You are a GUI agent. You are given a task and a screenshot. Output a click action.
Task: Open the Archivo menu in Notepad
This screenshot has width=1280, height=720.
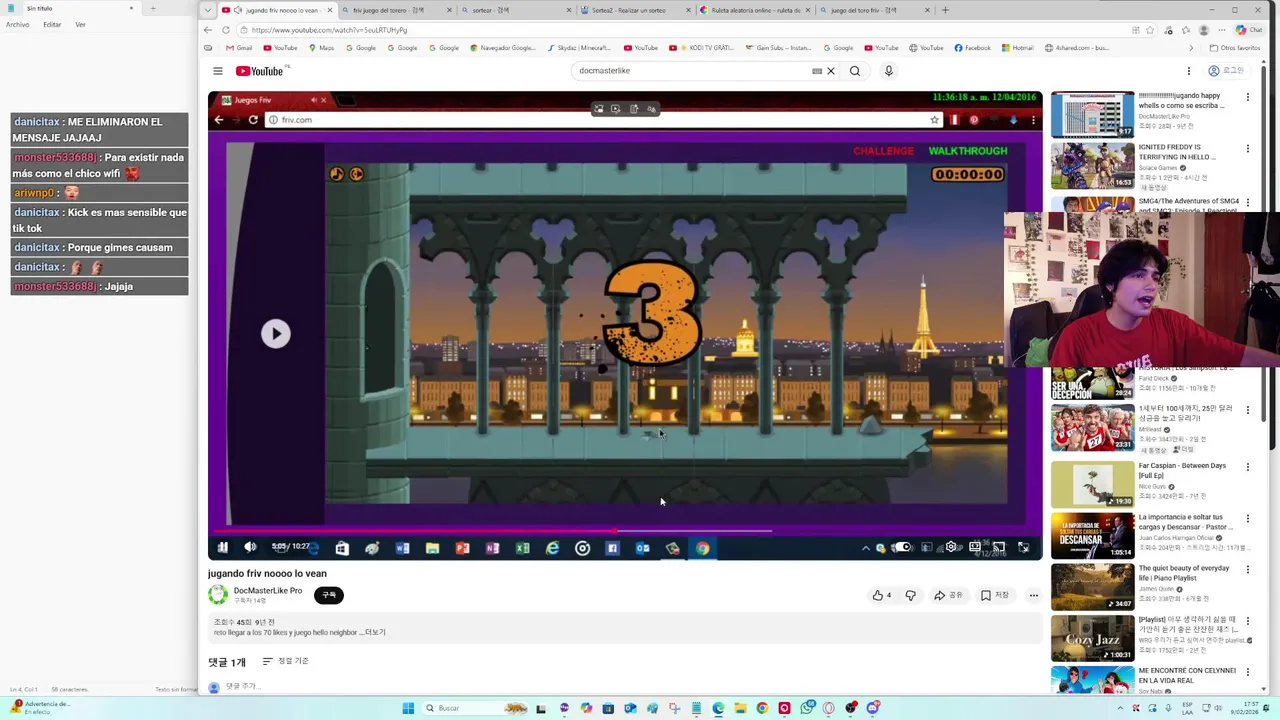[x=17, y=24]
